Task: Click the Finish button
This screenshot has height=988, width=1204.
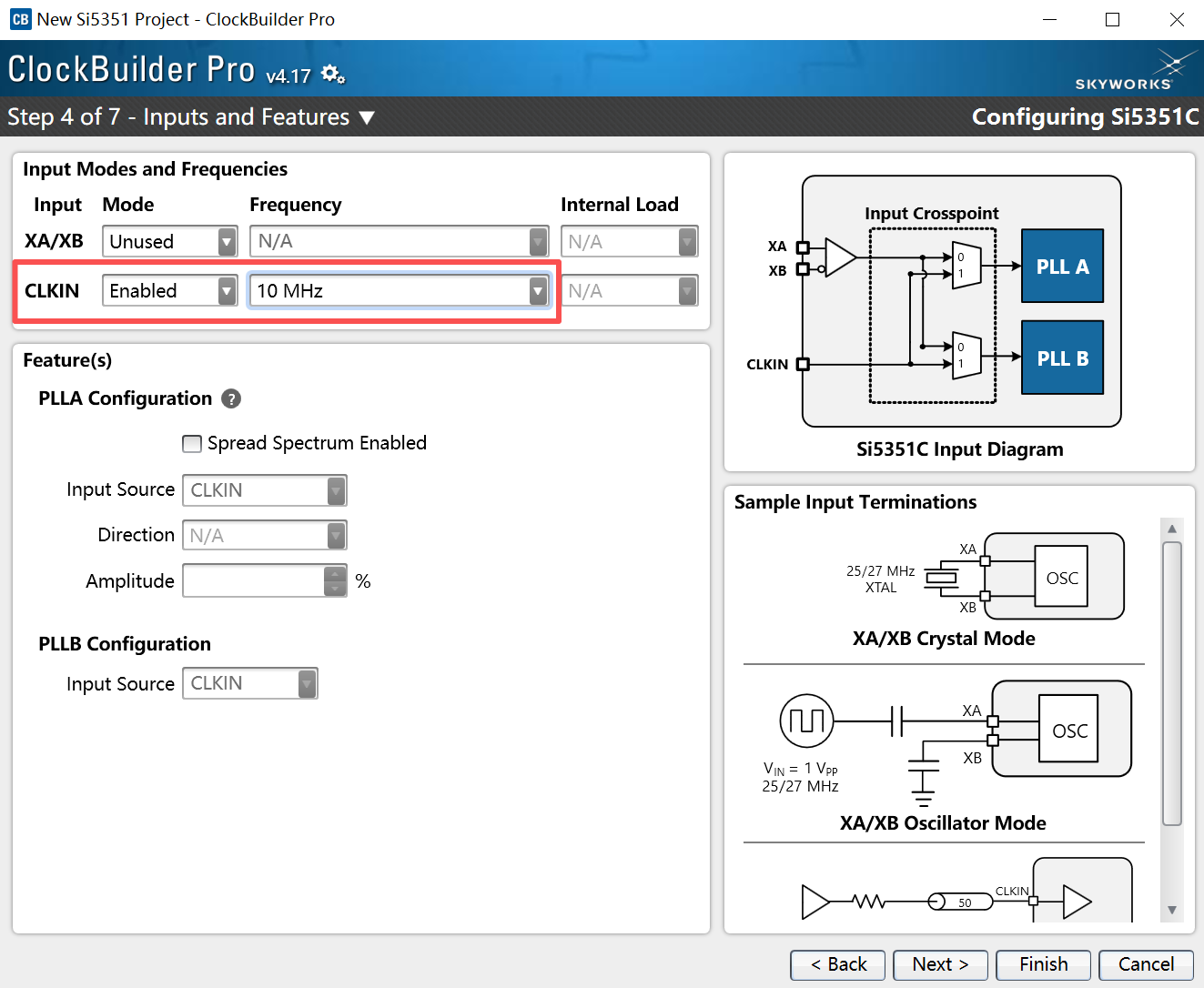Action: (1043, 964)
